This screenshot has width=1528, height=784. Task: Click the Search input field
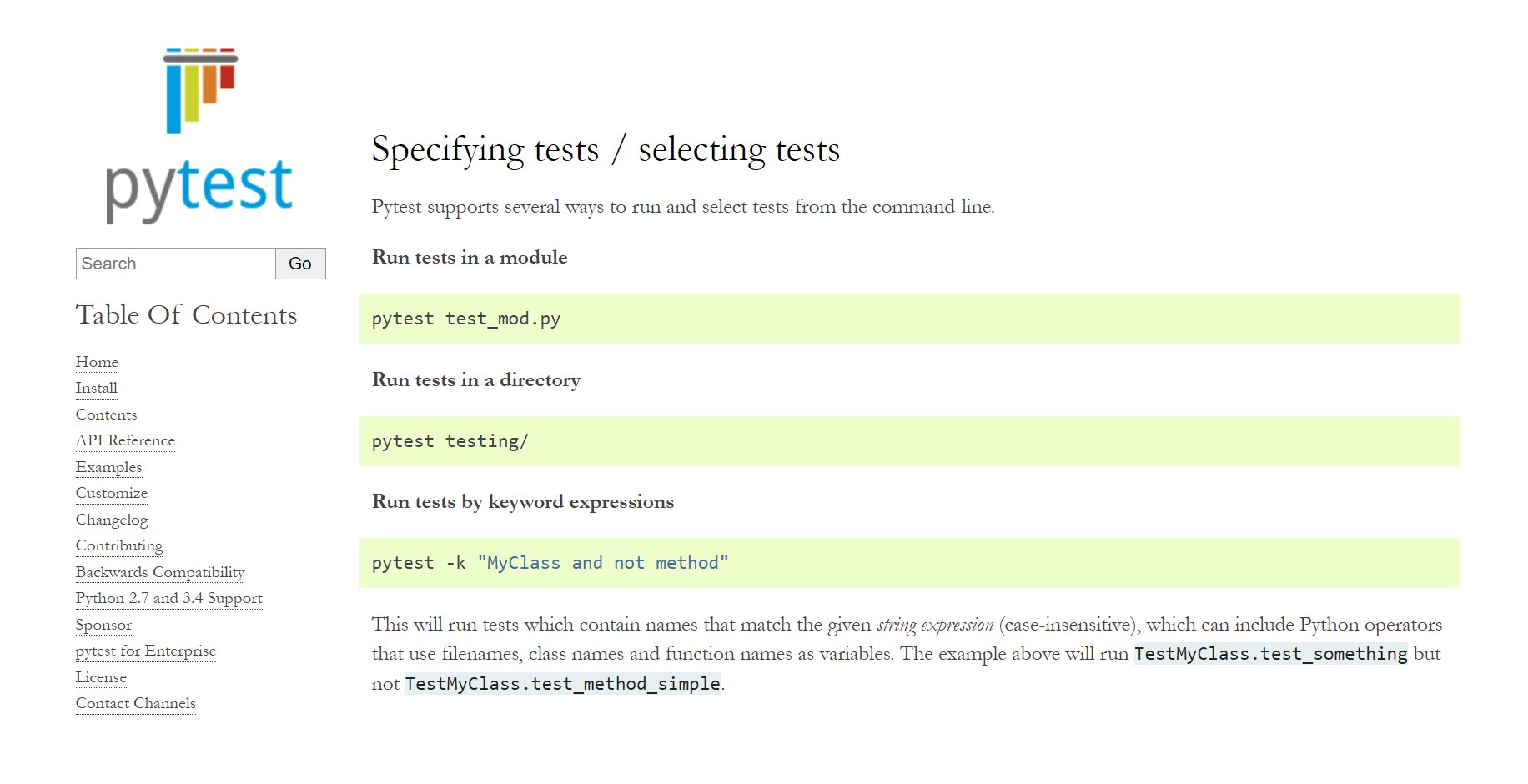[176, 264]
